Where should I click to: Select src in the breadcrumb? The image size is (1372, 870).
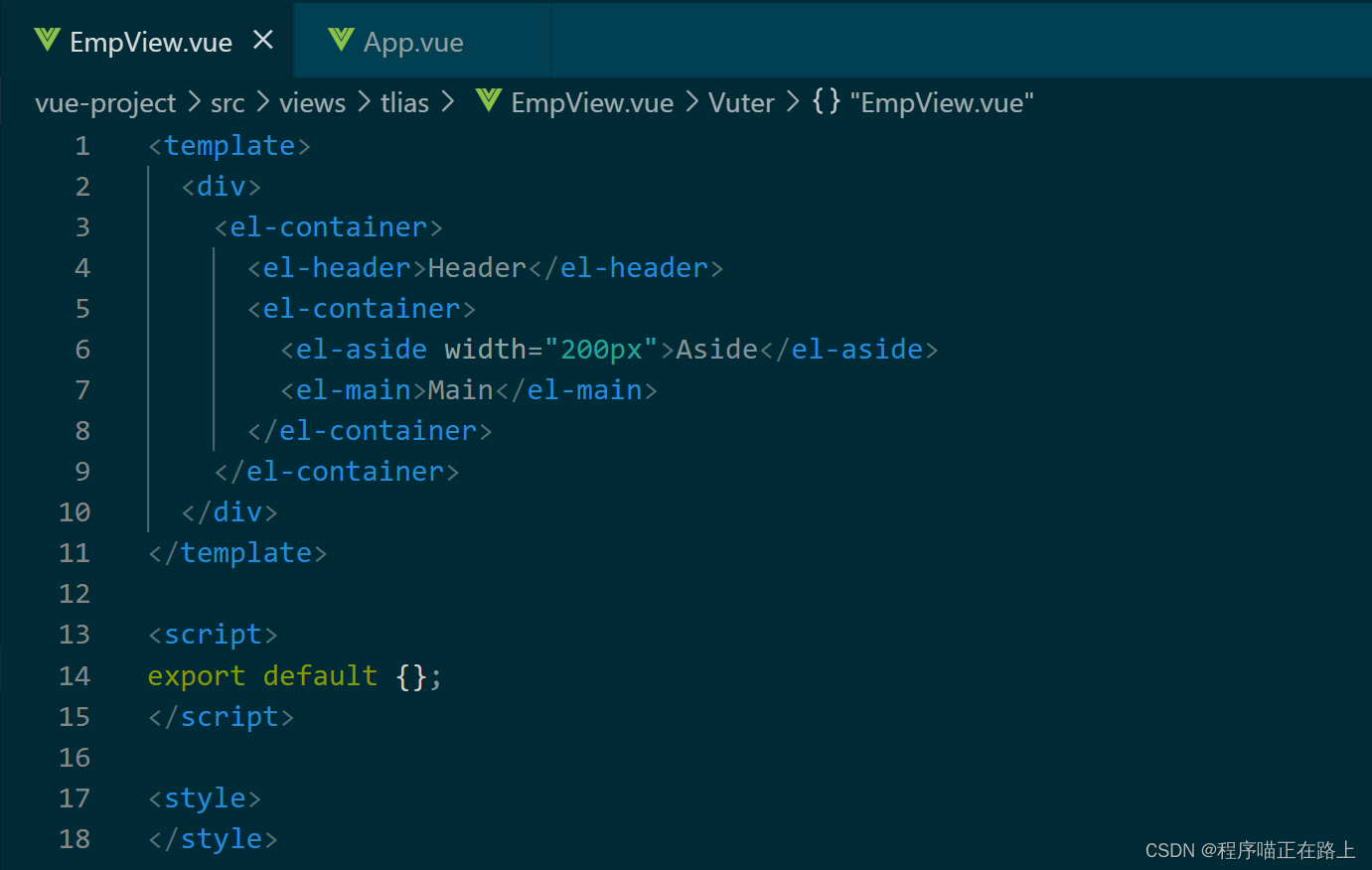[x=228, y=103]
